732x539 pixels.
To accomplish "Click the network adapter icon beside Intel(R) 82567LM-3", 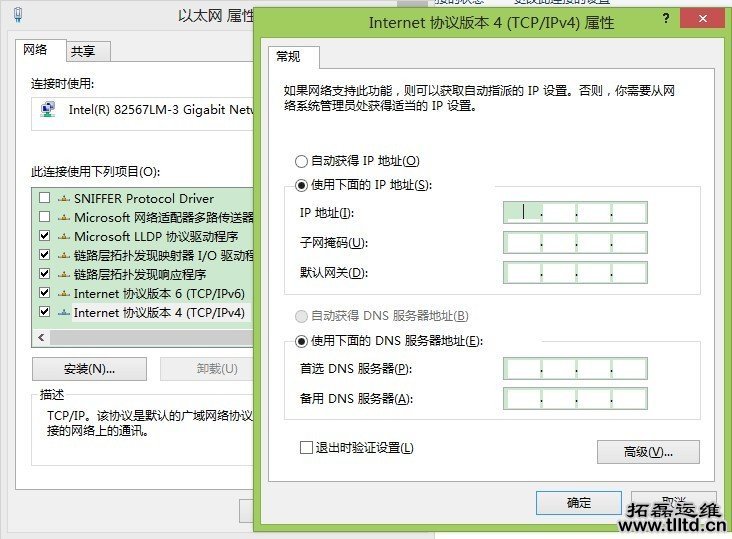I will 47,110.
